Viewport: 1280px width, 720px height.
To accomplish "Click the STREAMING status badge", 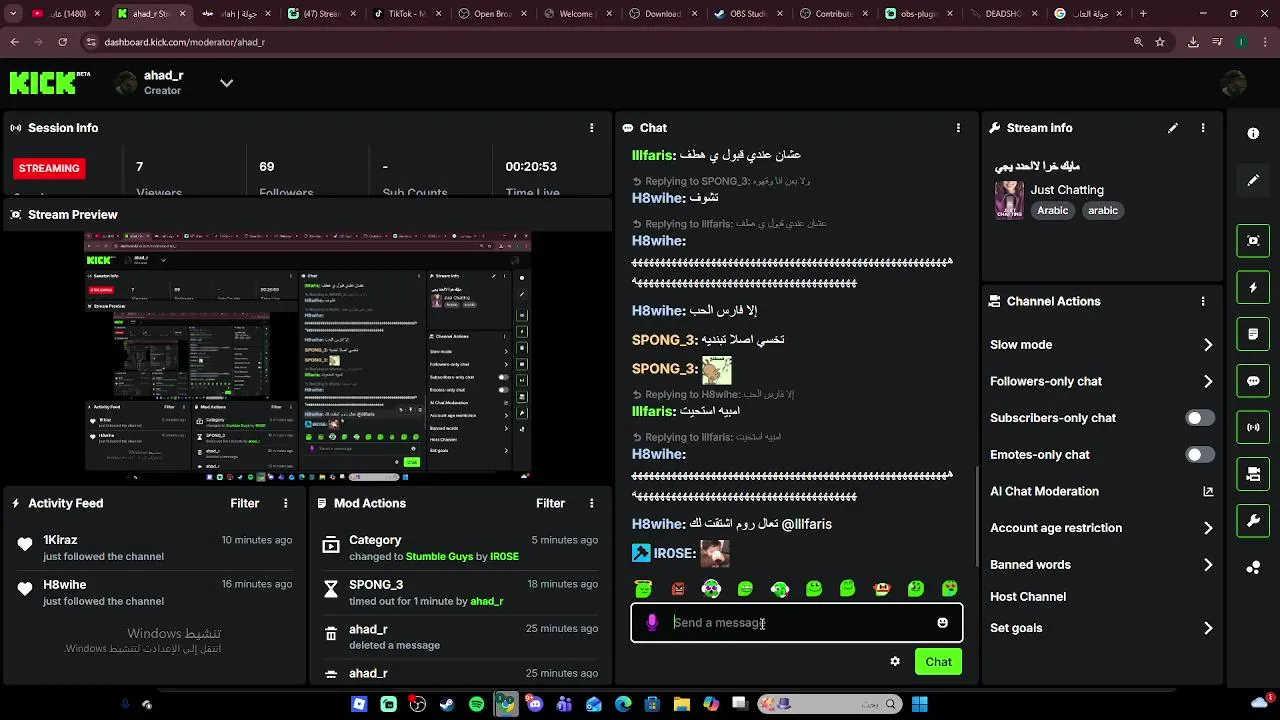I will point(49,168).
